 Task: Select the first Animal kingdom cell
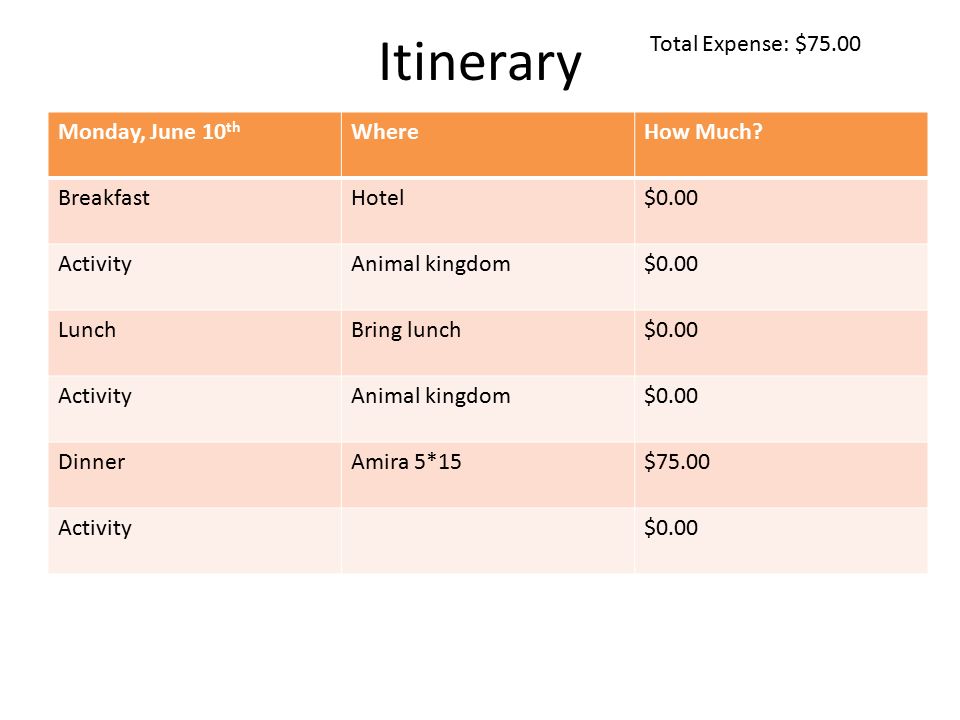tap(488, 276)
